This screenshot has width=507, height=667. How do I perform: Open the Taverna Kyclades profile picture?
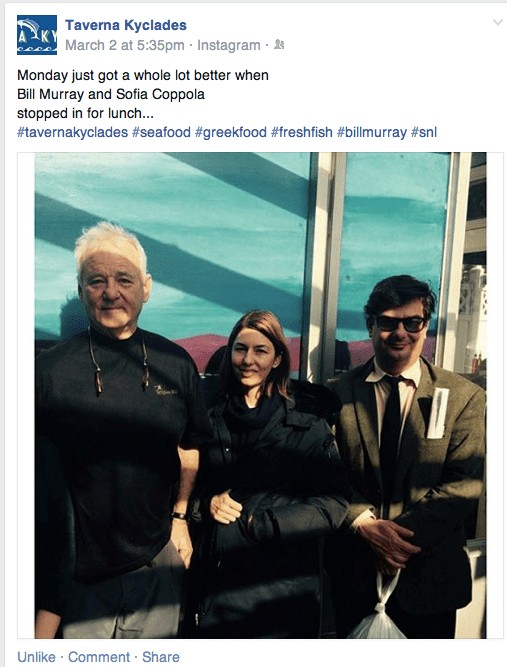coord(37,35)
